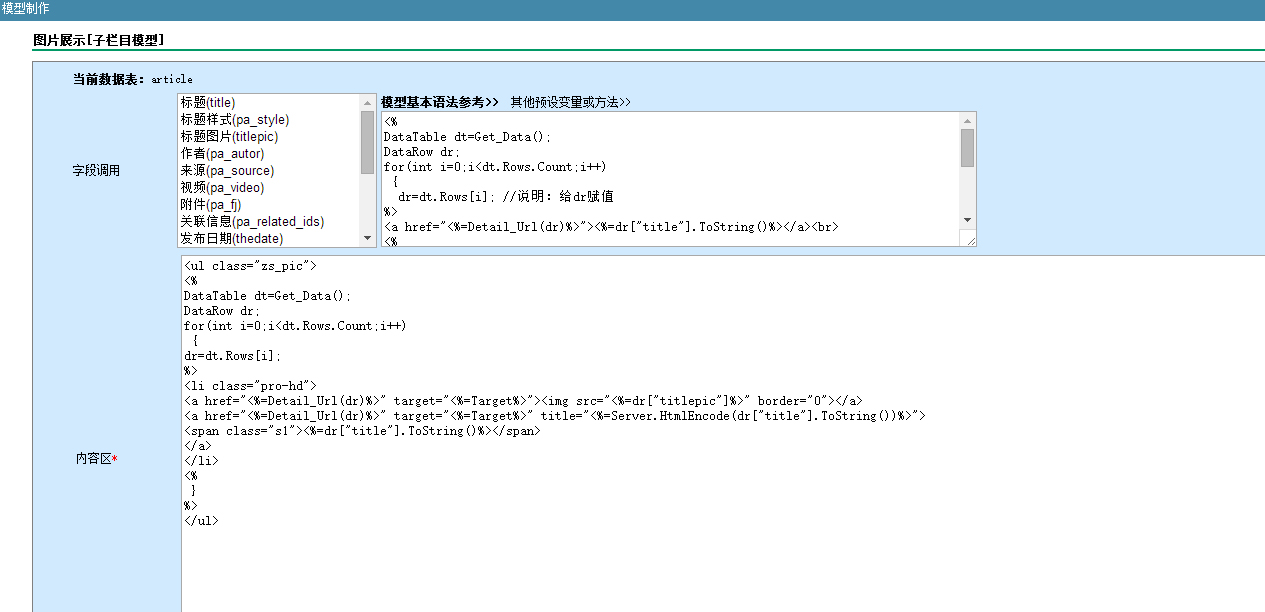Select the 发布日期(thedate) field
The width and height of the screenshot is (1265, 612).
(x=231, y=238)
